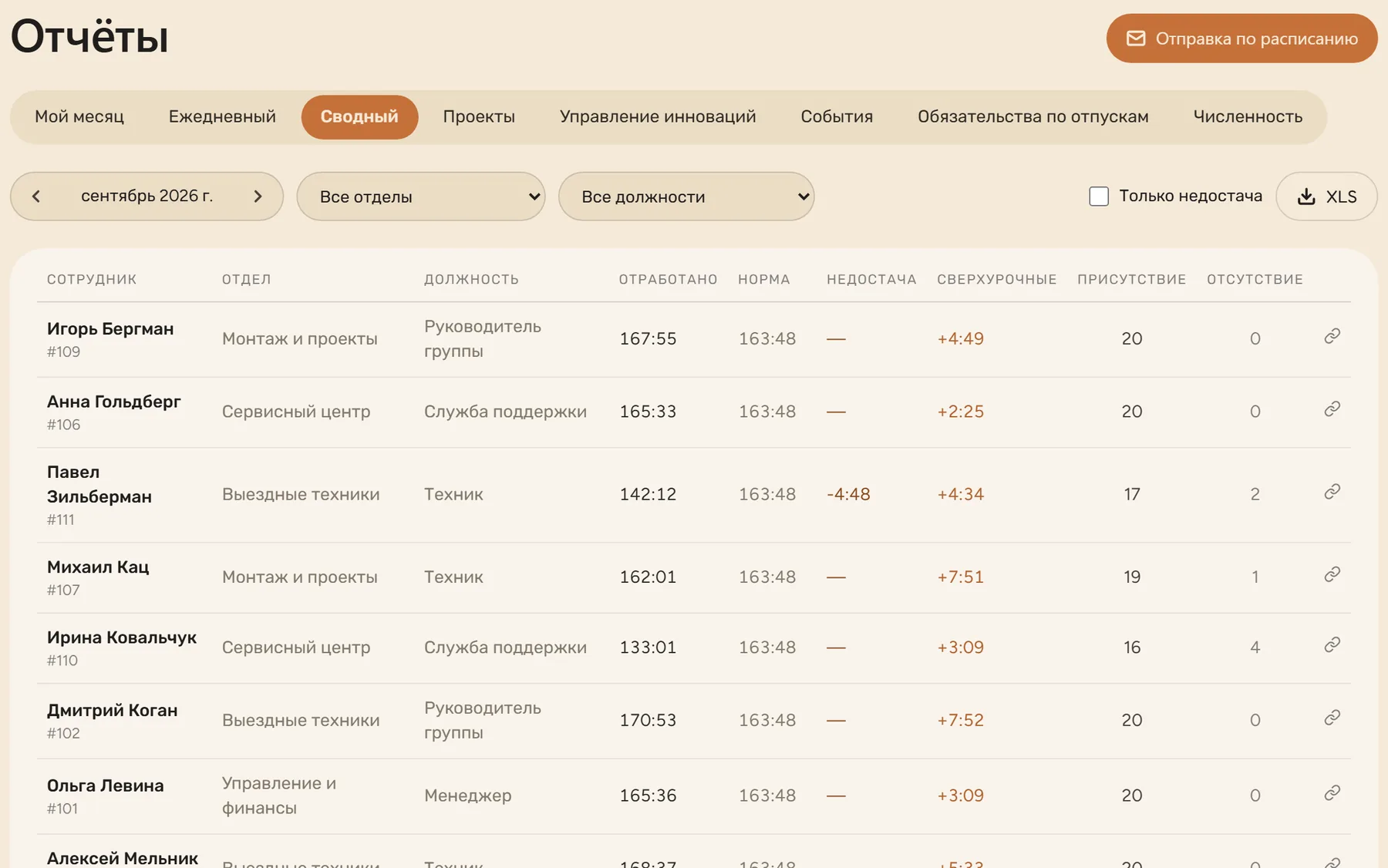
Task: Select employee name Михаил Кац
Action: [x=98, y=567]
